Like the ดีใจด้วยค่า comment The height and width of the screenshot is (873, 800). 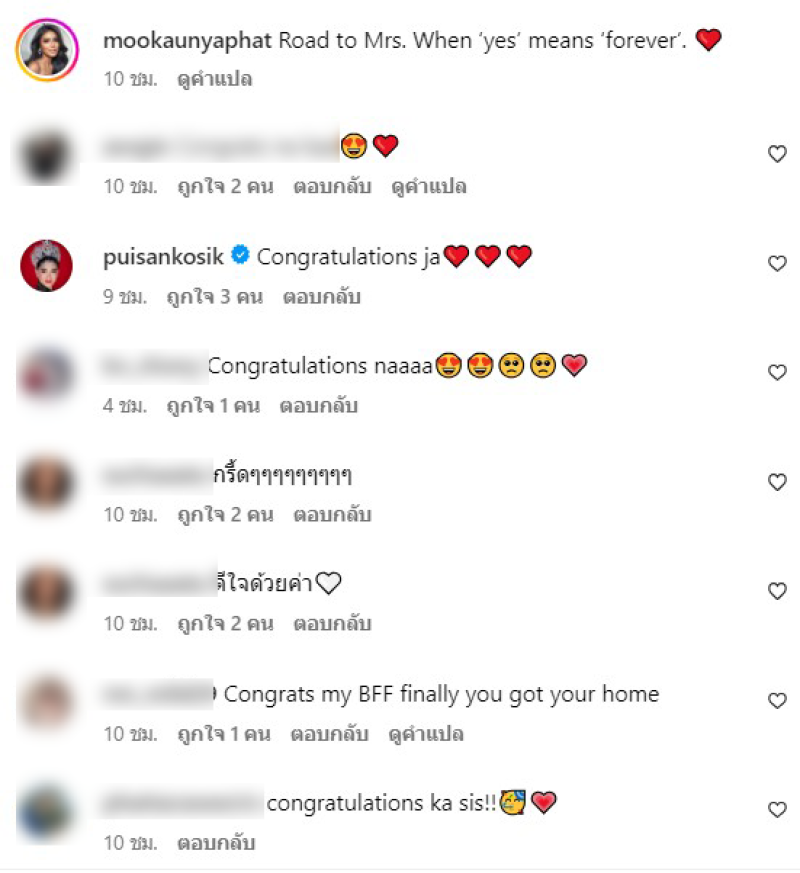(x=777, y=591)
